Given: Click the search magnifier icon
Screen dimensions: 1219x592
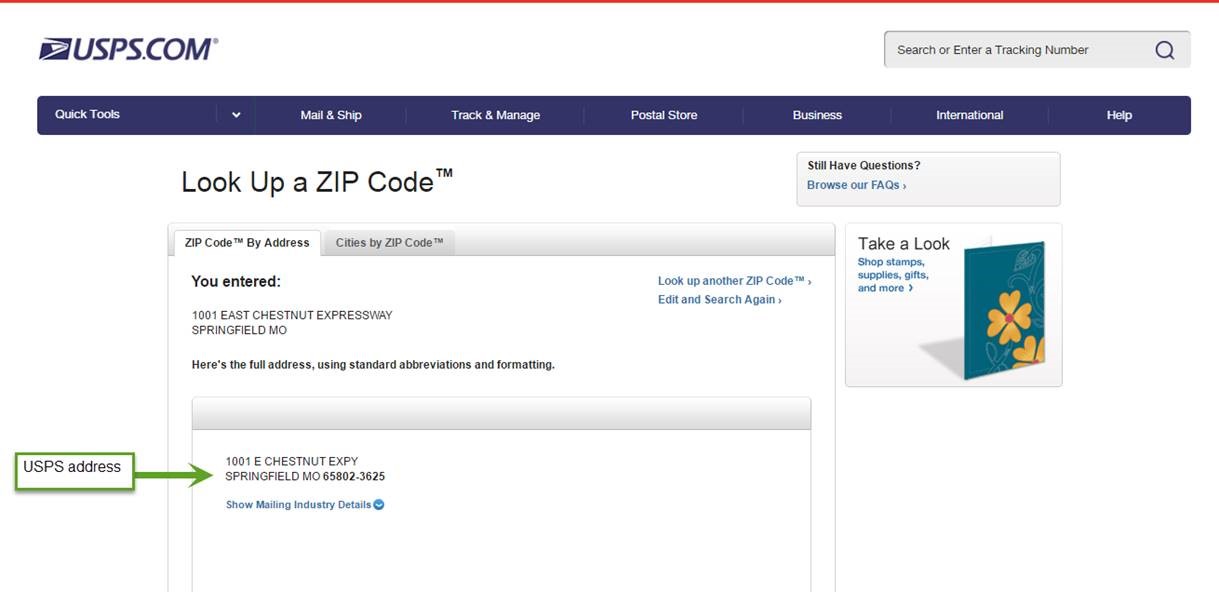Looking at the screenshot, I should tap(1164, 50).
